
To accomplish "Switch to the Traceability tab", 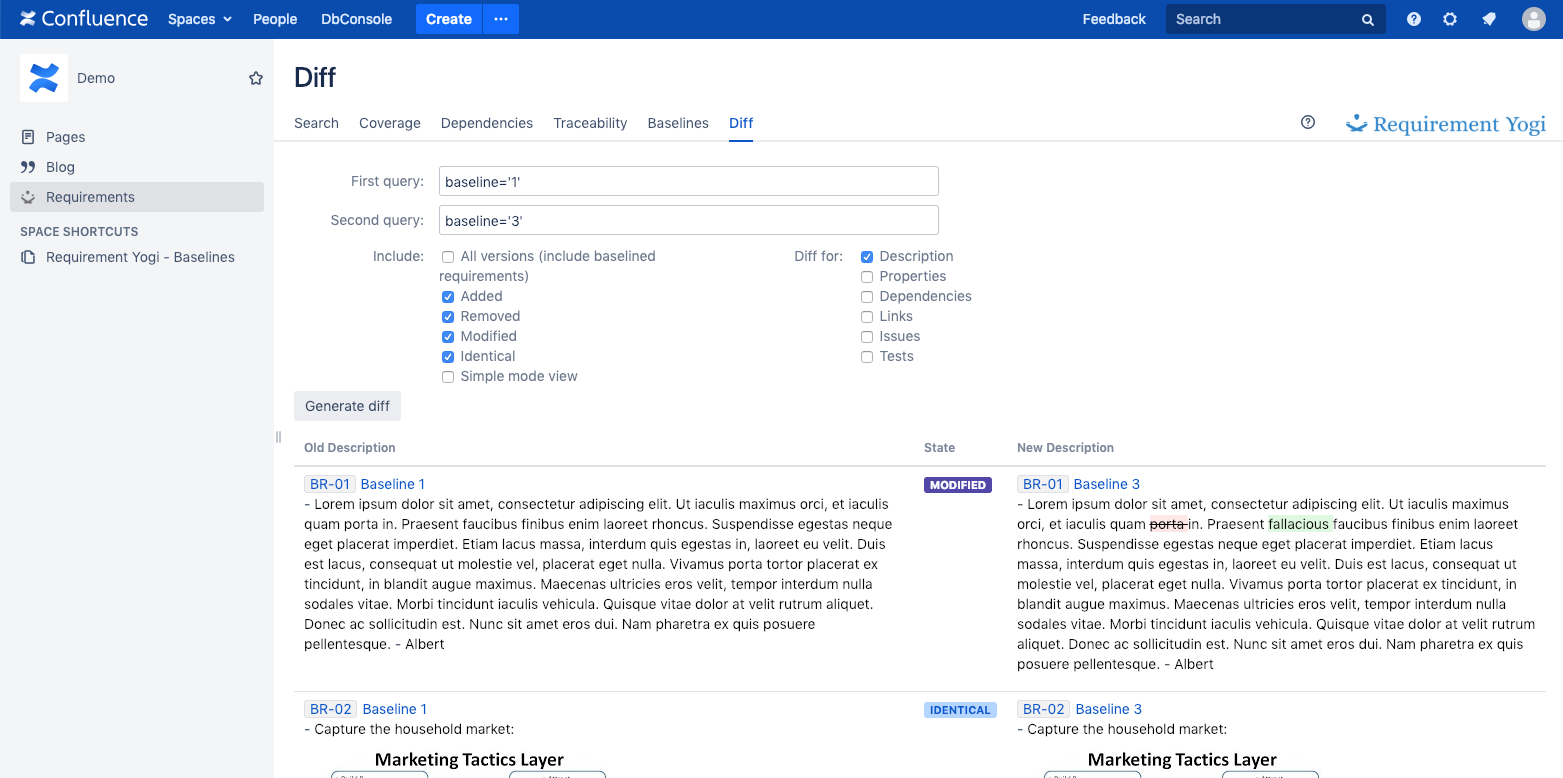I will (590, 123).
